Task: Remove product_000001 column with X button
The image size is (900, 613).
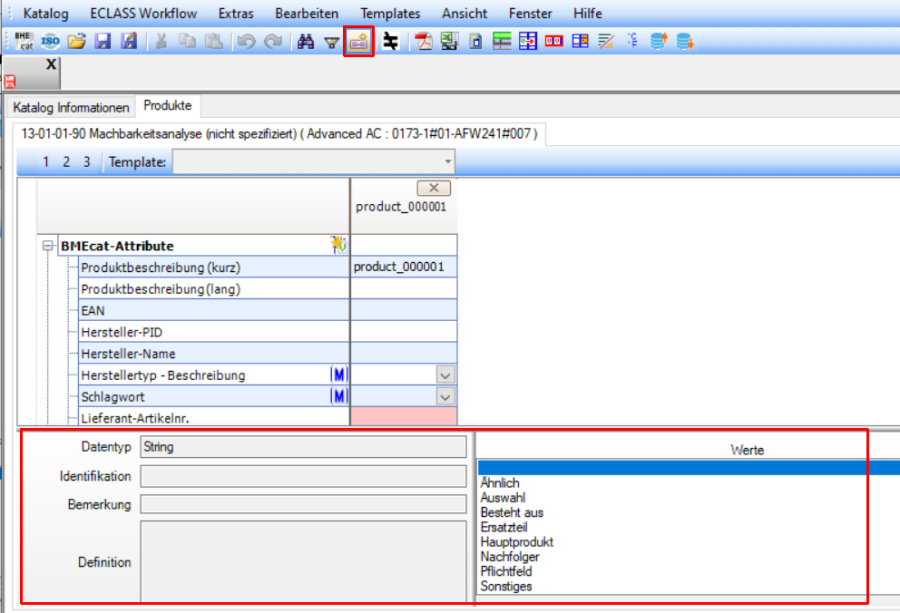Action: (x=432, y=188)
